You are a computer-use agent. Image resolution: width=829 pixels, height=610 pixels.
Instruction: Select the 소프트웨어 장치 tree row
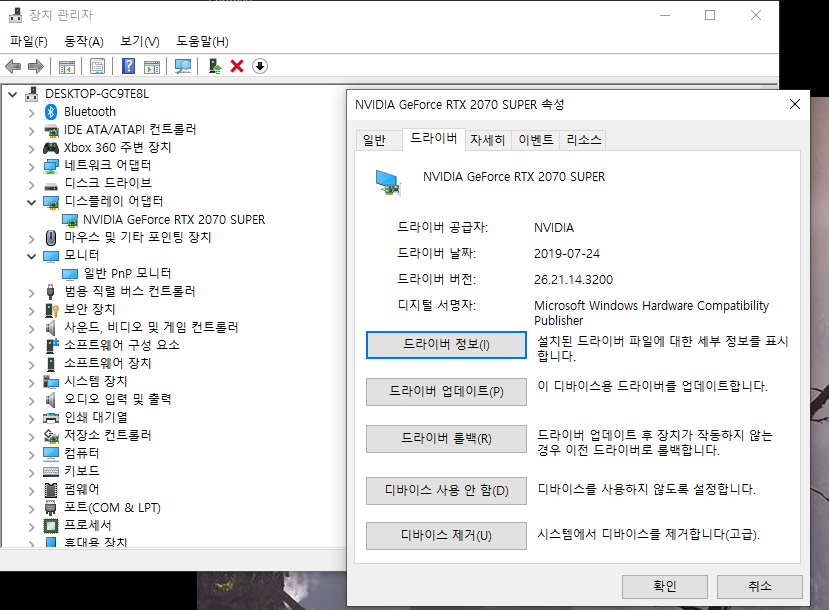click(108, 364)
